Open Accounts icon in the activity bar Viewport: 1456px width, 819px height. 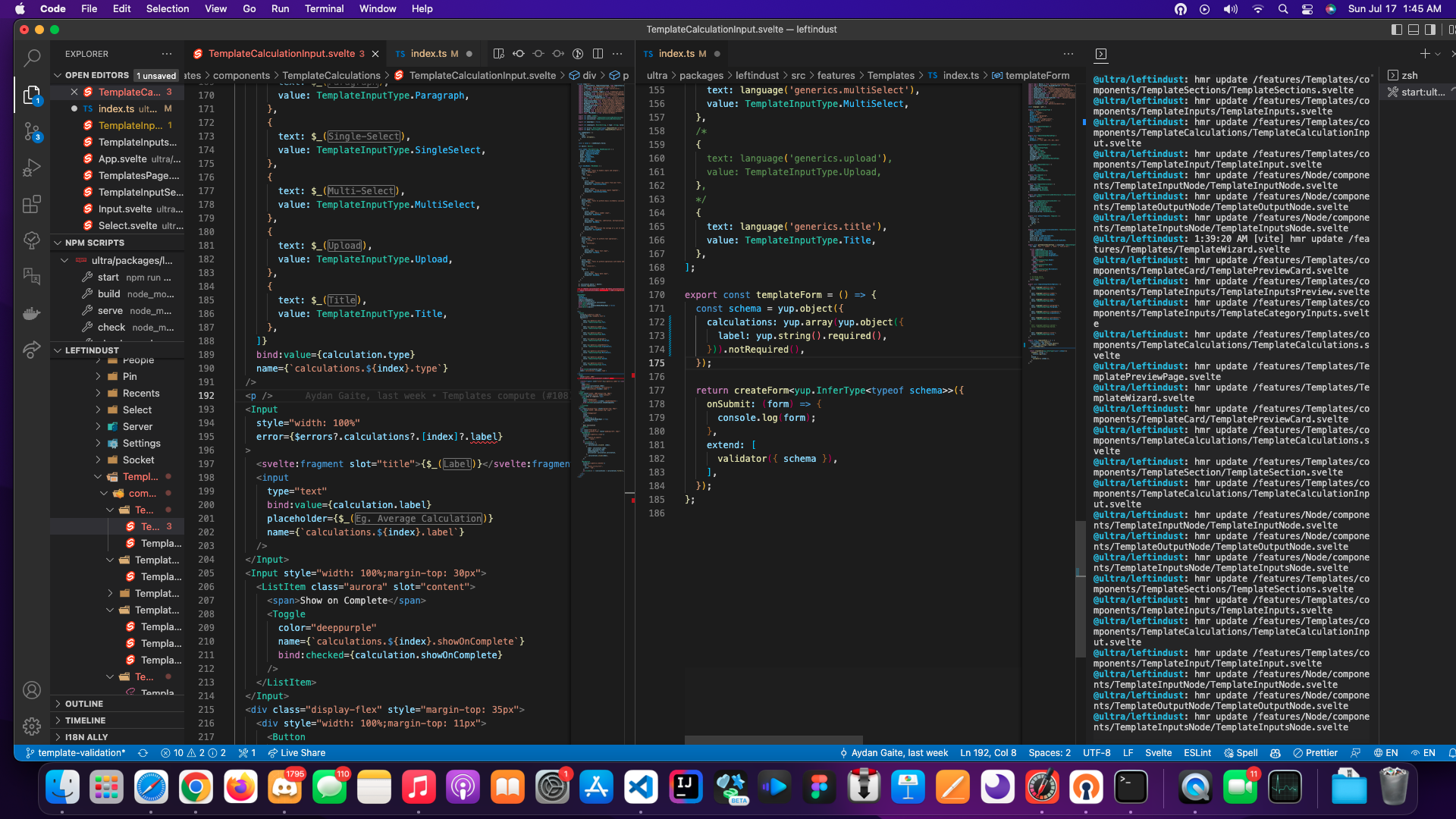[32, 690]
